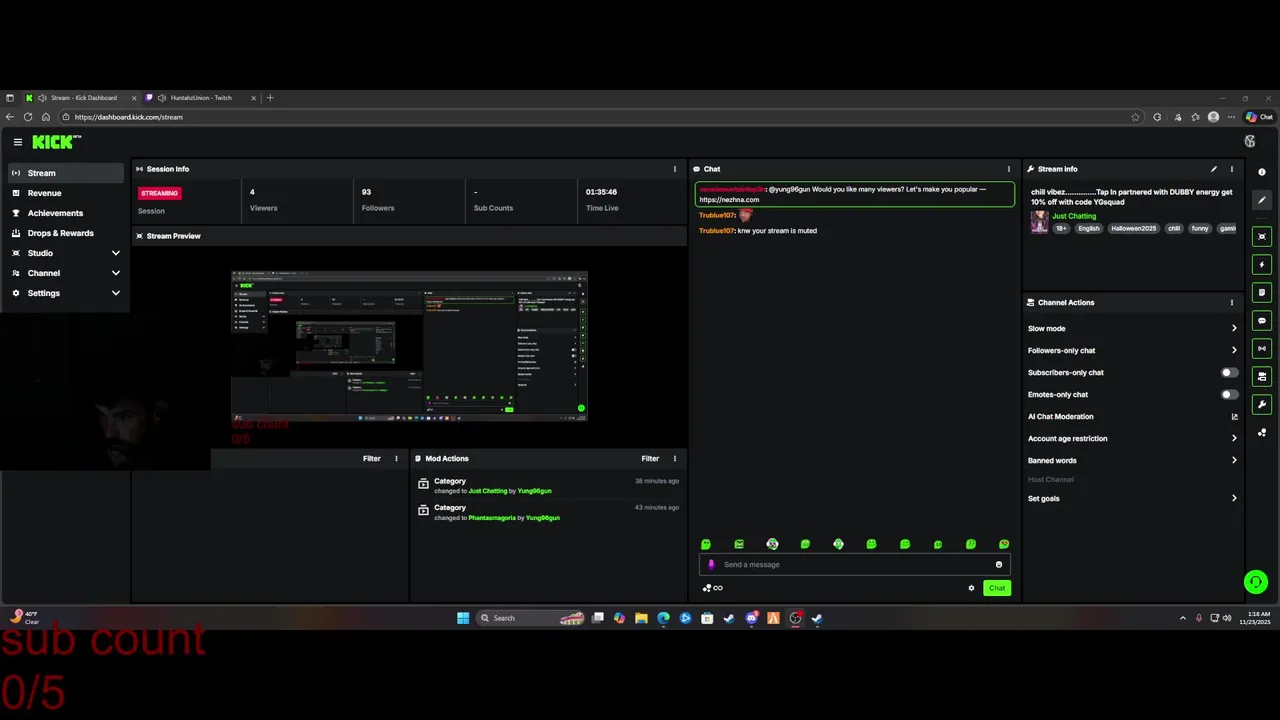Click the lightning bolt icon in right sidebar
Screen dimensions: 1280x720
pyautogui.click(x=1262, y=265)
